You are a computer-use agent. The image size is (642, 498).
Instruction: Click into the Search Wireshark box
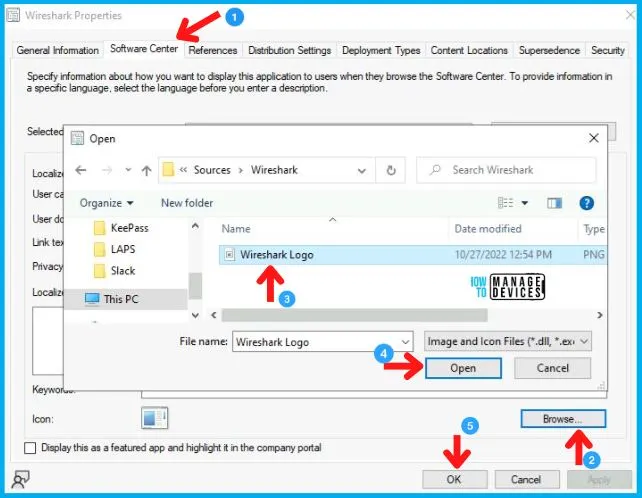[x=506, y=170]
